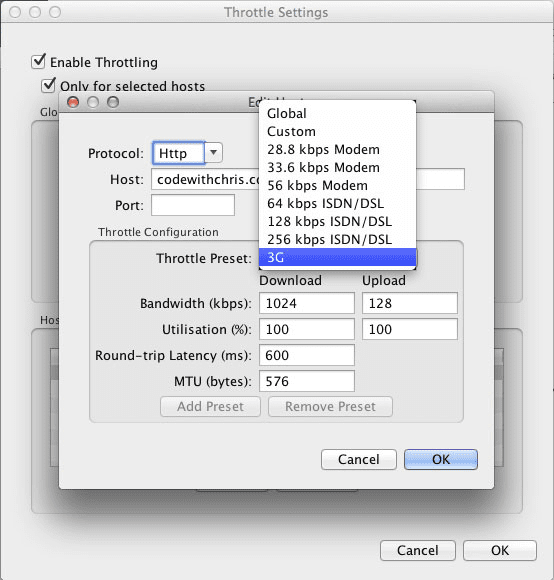
Task: Click OK in Edit Host dialog
Action: pos(441,459)
